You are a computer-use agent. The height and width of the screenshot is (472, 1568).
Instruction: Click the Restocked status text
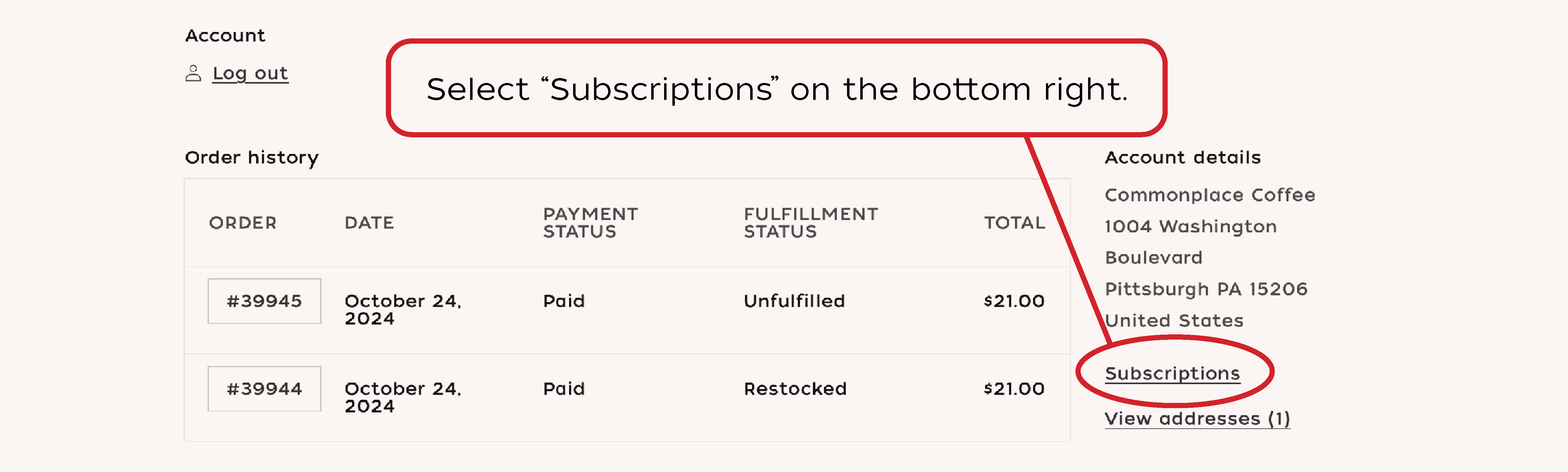coord(795,389)
